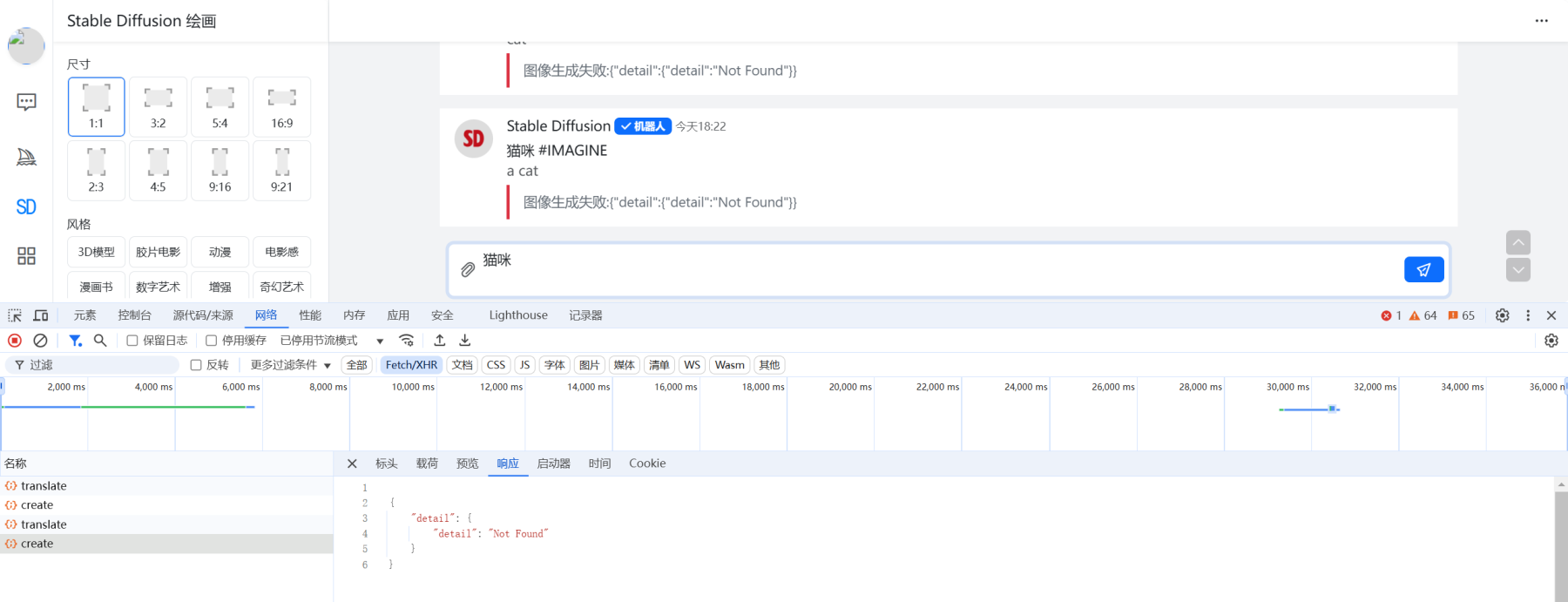
Task: Open the Sources DevTools tab
Action: pyautogui.click(x=203, y=315)
